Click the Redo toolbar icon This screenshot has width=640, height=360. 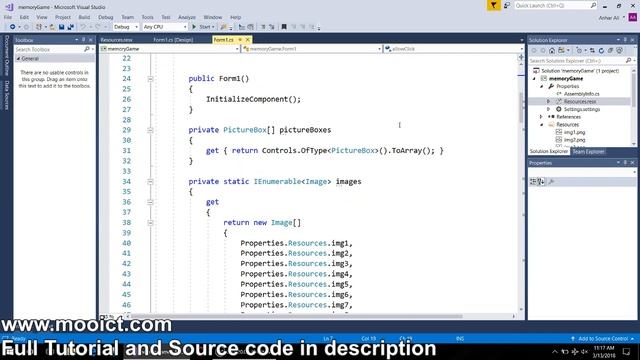(x=98, y=27)
